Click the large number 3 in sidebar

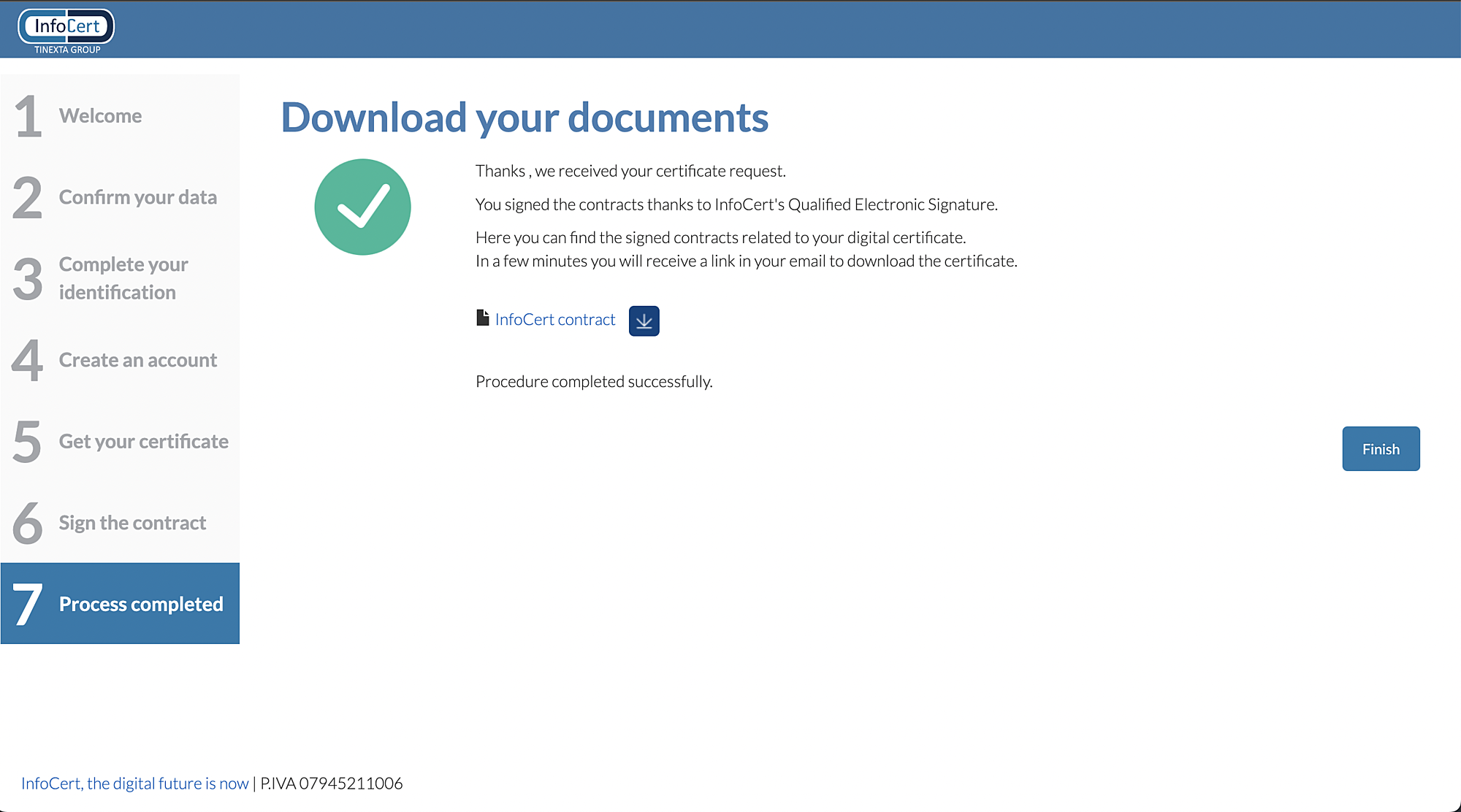pos(28,279)
